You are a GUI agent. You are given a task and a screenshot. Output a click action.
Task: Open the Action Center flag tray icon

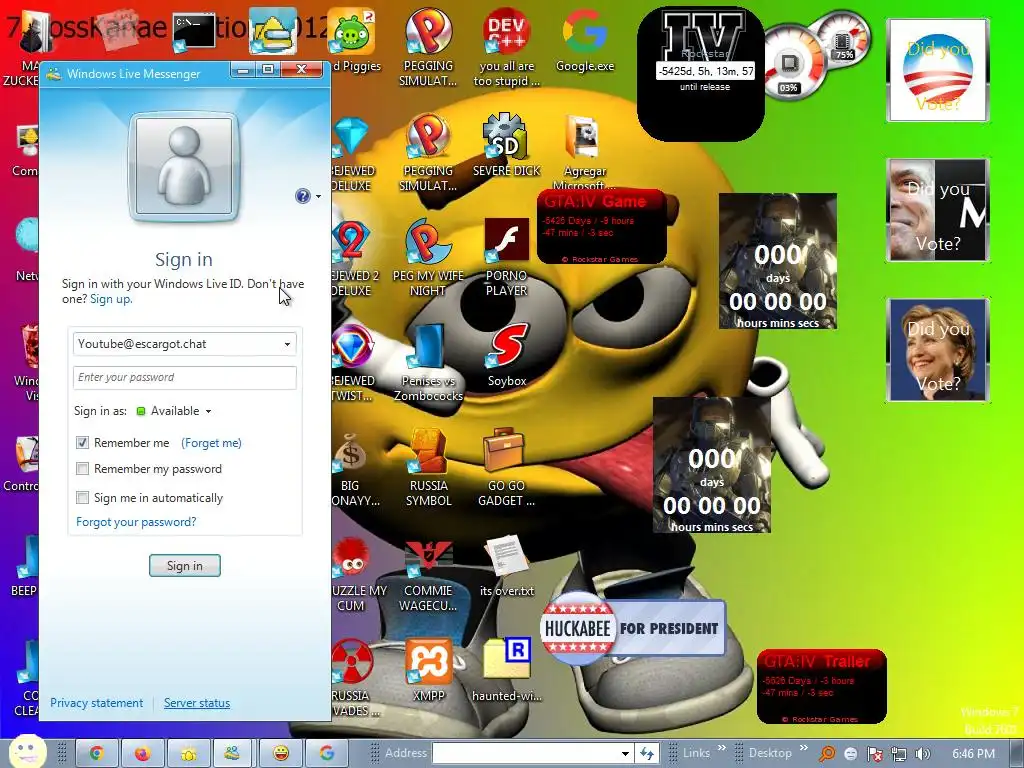pyautogui.click(x=874, y=754)
